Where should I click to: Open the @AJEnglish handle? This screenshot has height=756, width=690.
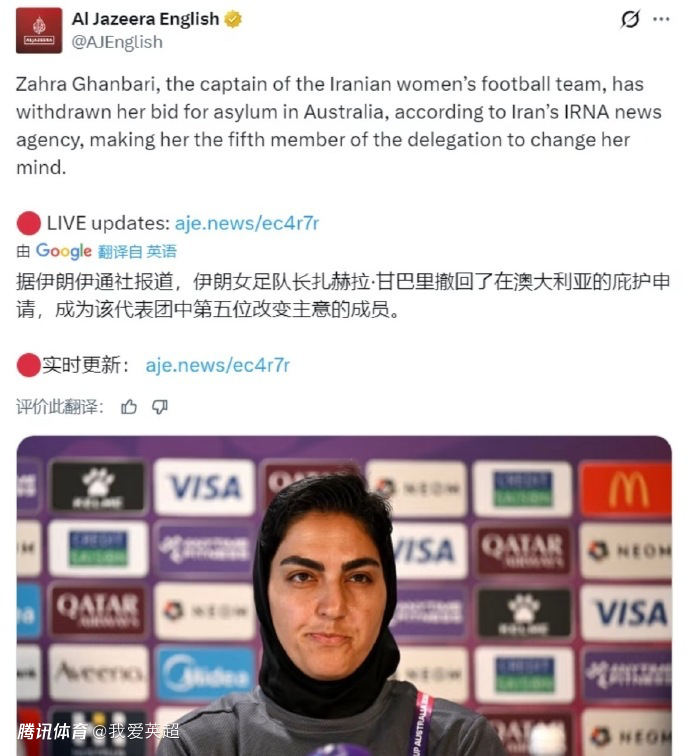click(x=117, y=42)
